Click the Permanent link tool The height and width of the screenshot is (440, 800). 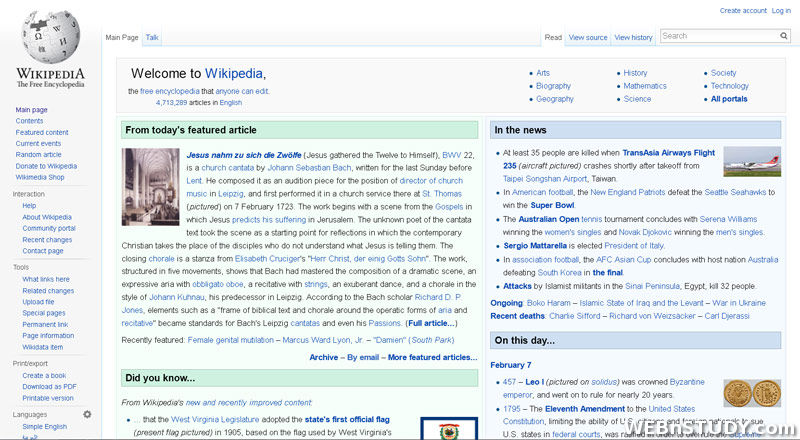coord(45,324)
